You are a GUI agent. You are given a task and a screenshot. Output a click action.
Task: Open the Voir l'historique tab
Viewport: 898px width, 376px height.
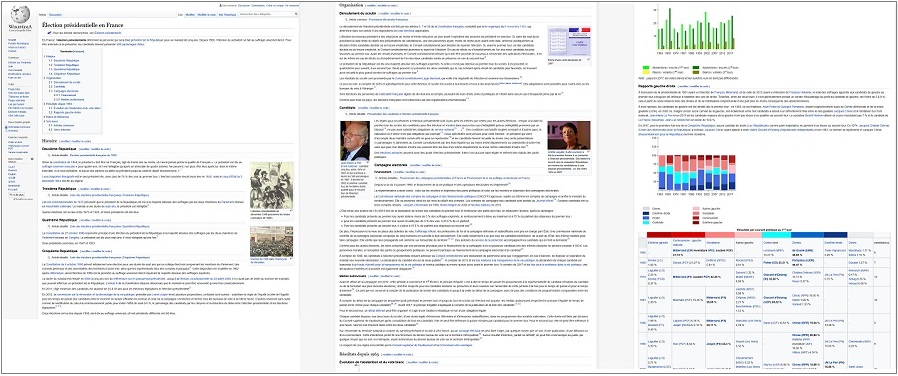227,15
